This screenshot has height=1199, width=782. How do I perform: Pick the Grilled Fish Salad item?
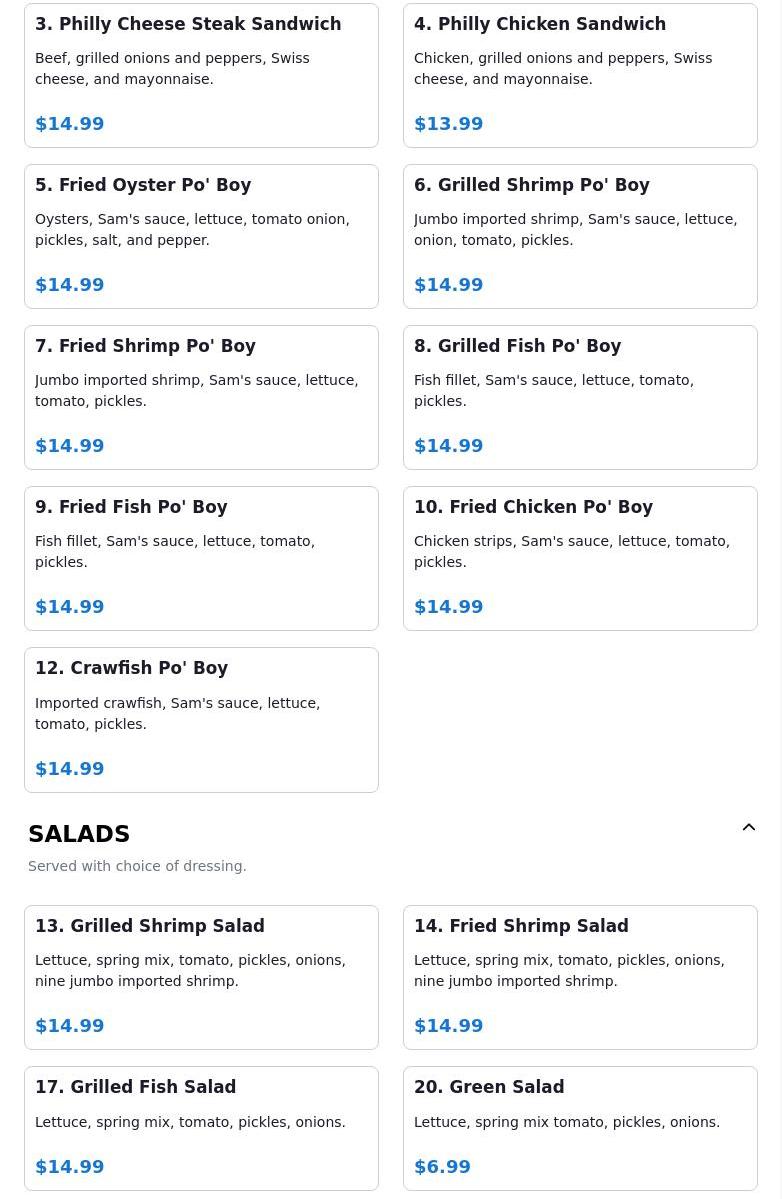(x=201, y=1128)
